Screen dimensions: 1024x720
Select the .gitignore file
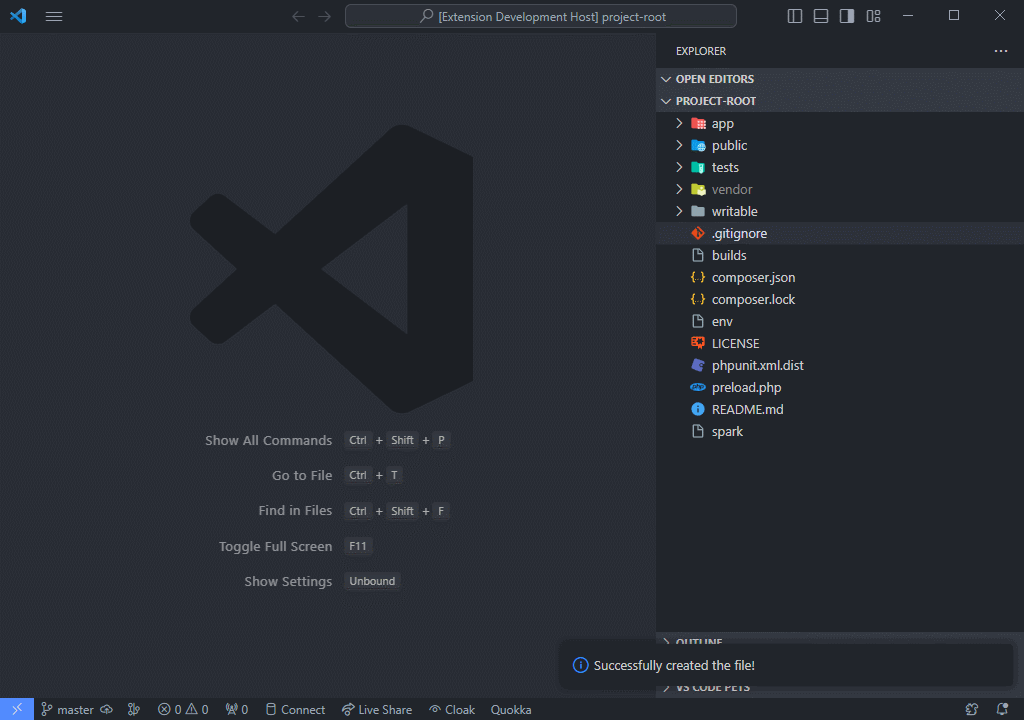pos(840,233)
